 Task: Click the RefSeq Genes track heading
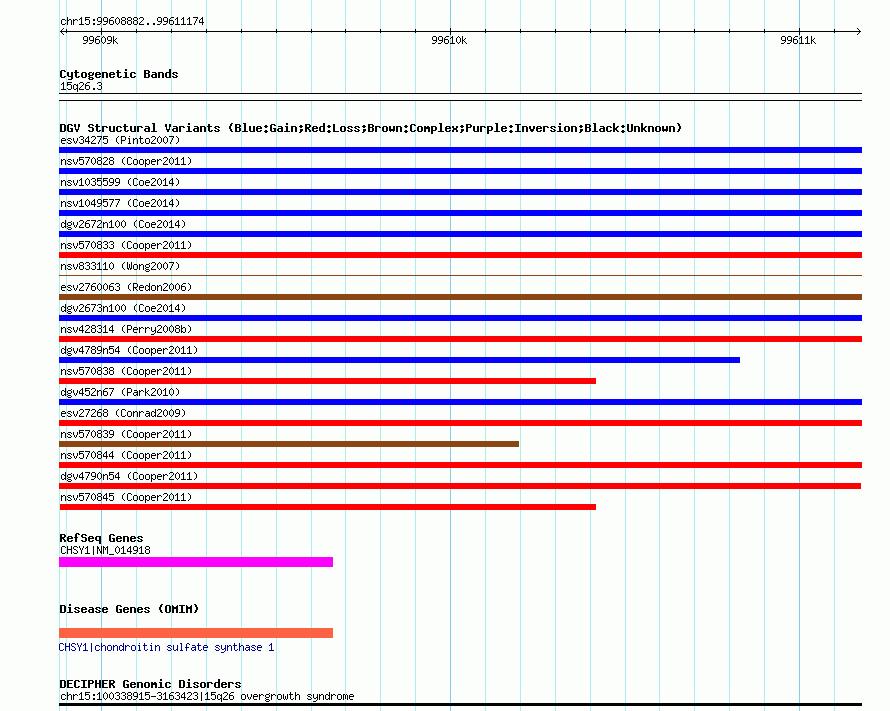tap(101, 538)
